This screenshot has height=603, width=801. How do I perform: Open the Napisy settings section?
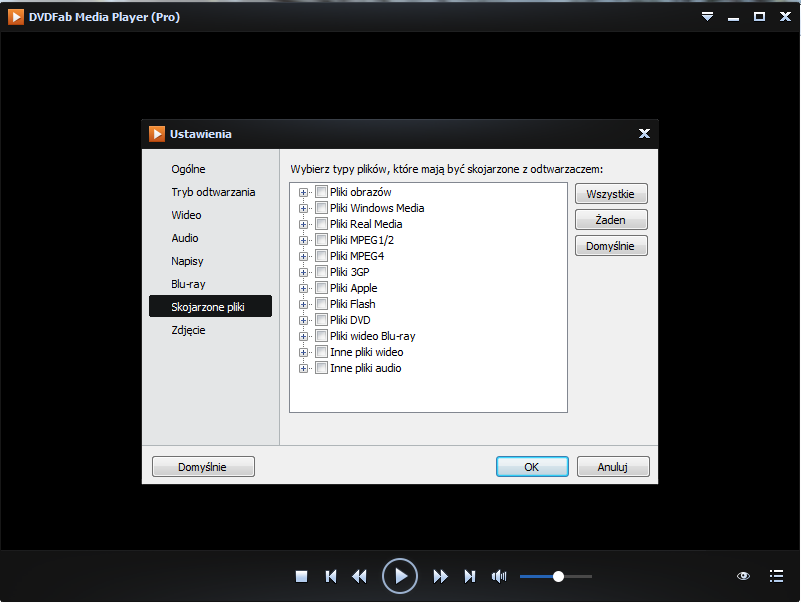click(187, 261)
